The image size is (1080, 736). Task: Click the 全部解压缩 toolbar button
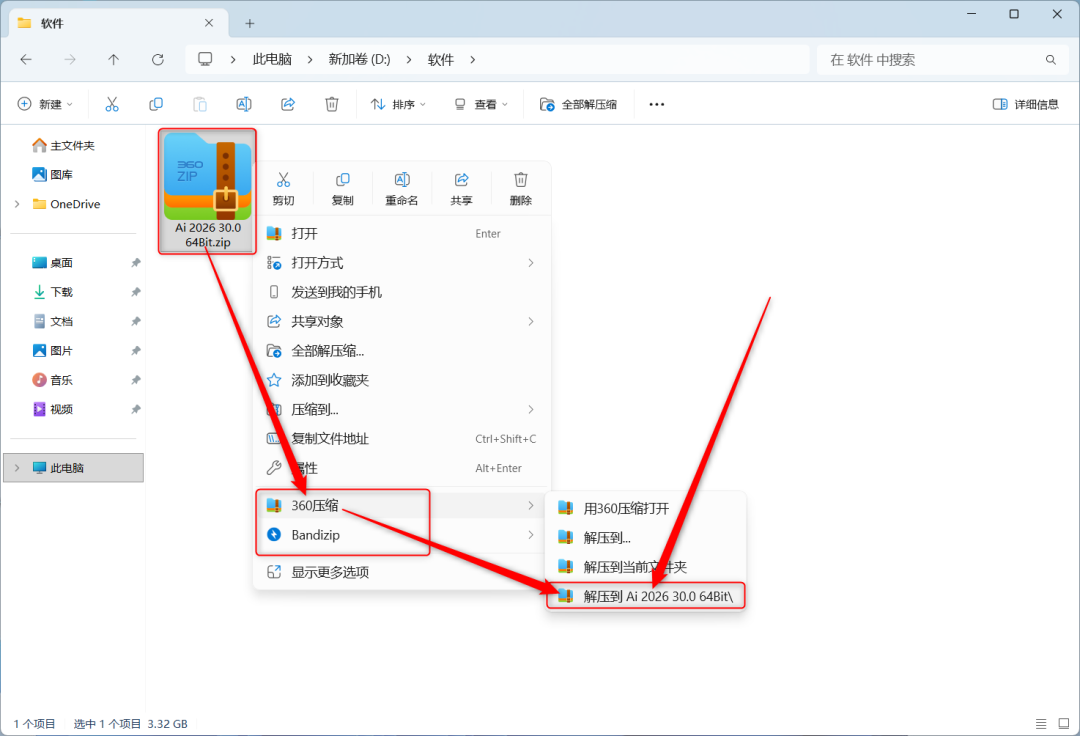point(579,104)
